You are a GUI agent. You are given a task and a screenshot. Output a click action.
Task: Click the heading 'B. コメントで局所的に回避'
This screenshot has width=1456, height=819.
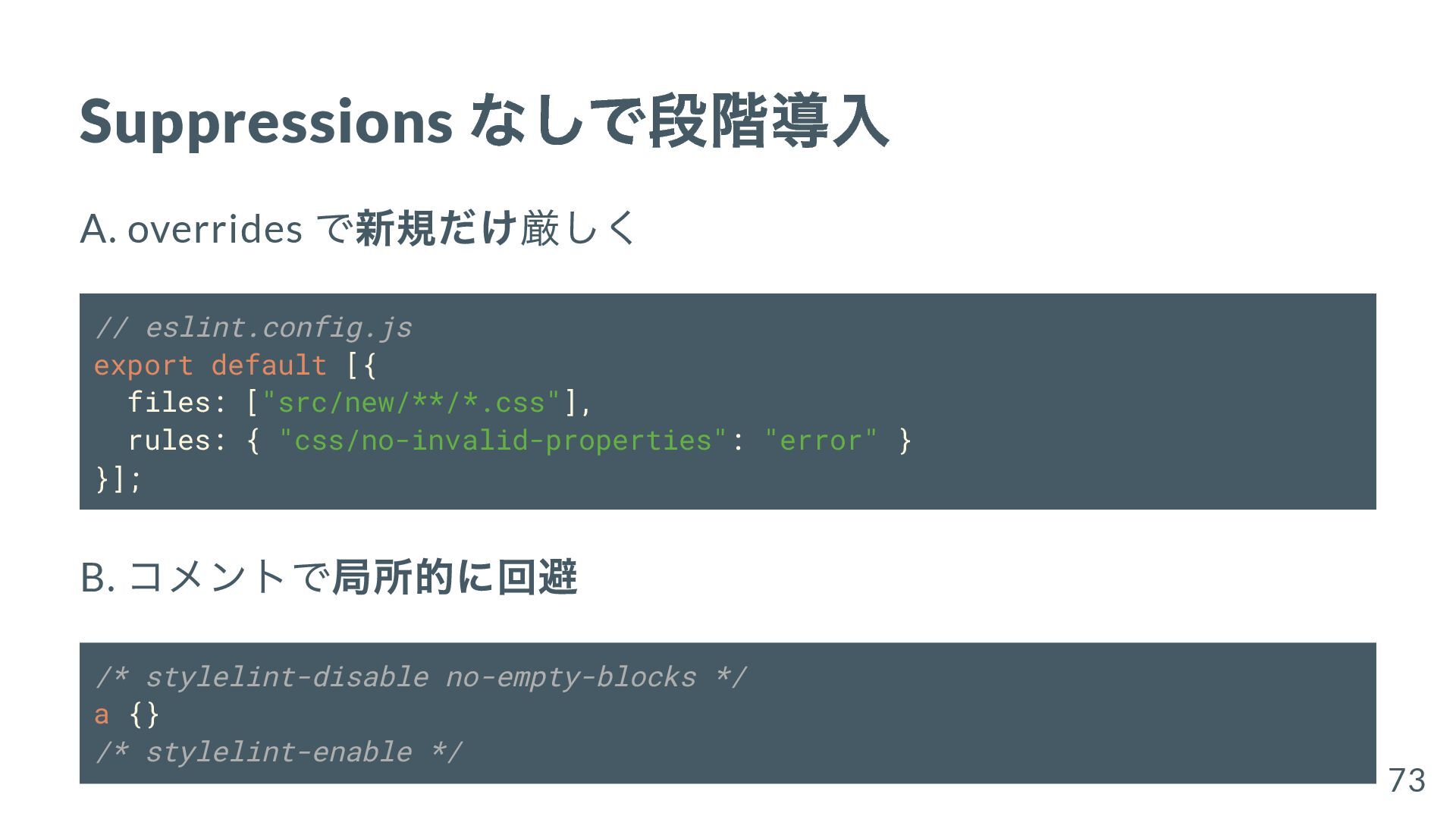point(328,577)
